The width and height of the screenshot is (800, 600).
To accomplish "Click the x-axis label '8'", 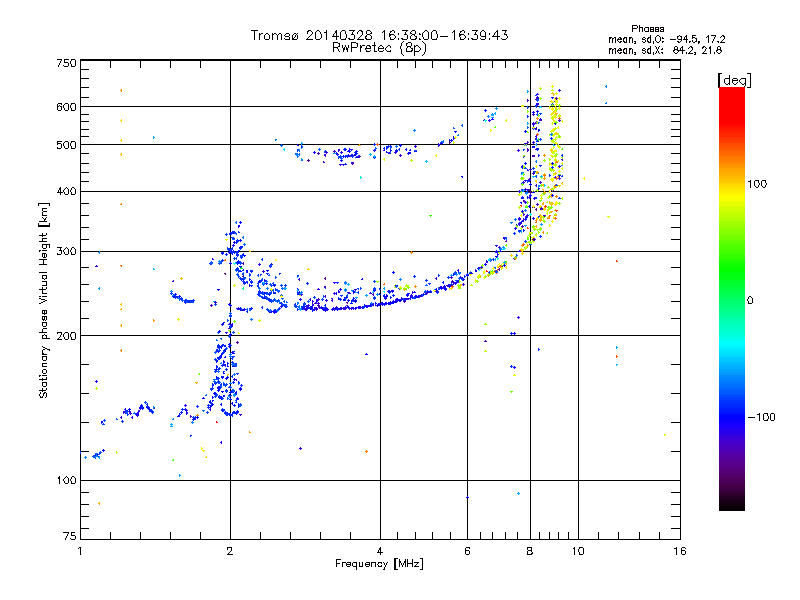I will [x=530, y=551].
